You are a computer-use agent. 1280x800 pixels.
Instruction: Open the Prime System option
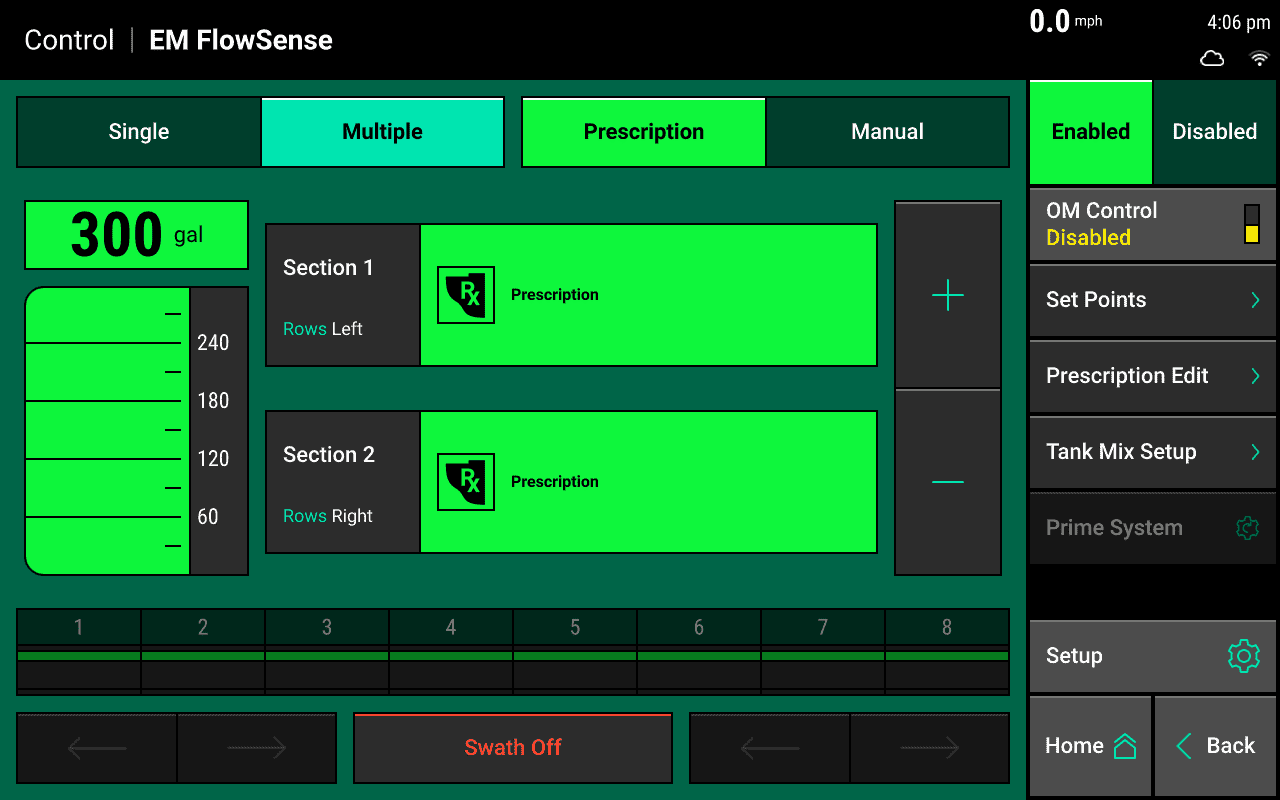[x=1153, y=528]
